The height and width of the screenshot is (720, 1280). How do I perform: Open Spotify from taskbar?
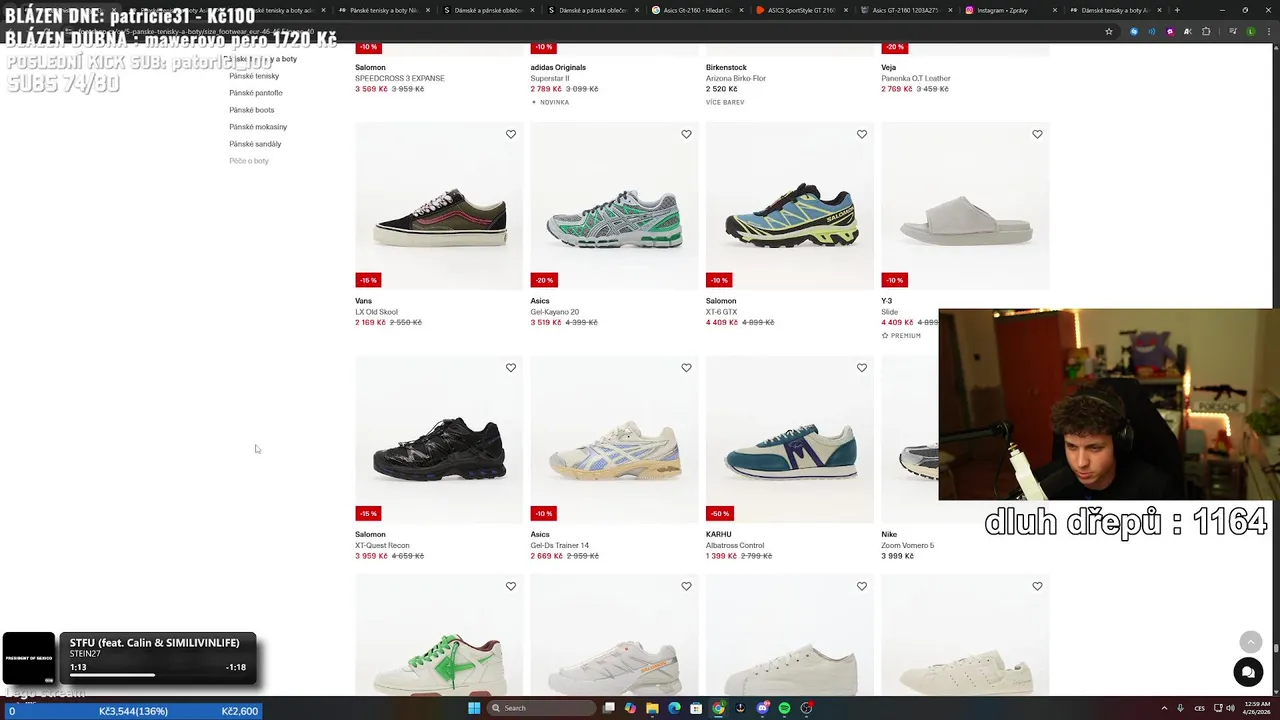784,708
